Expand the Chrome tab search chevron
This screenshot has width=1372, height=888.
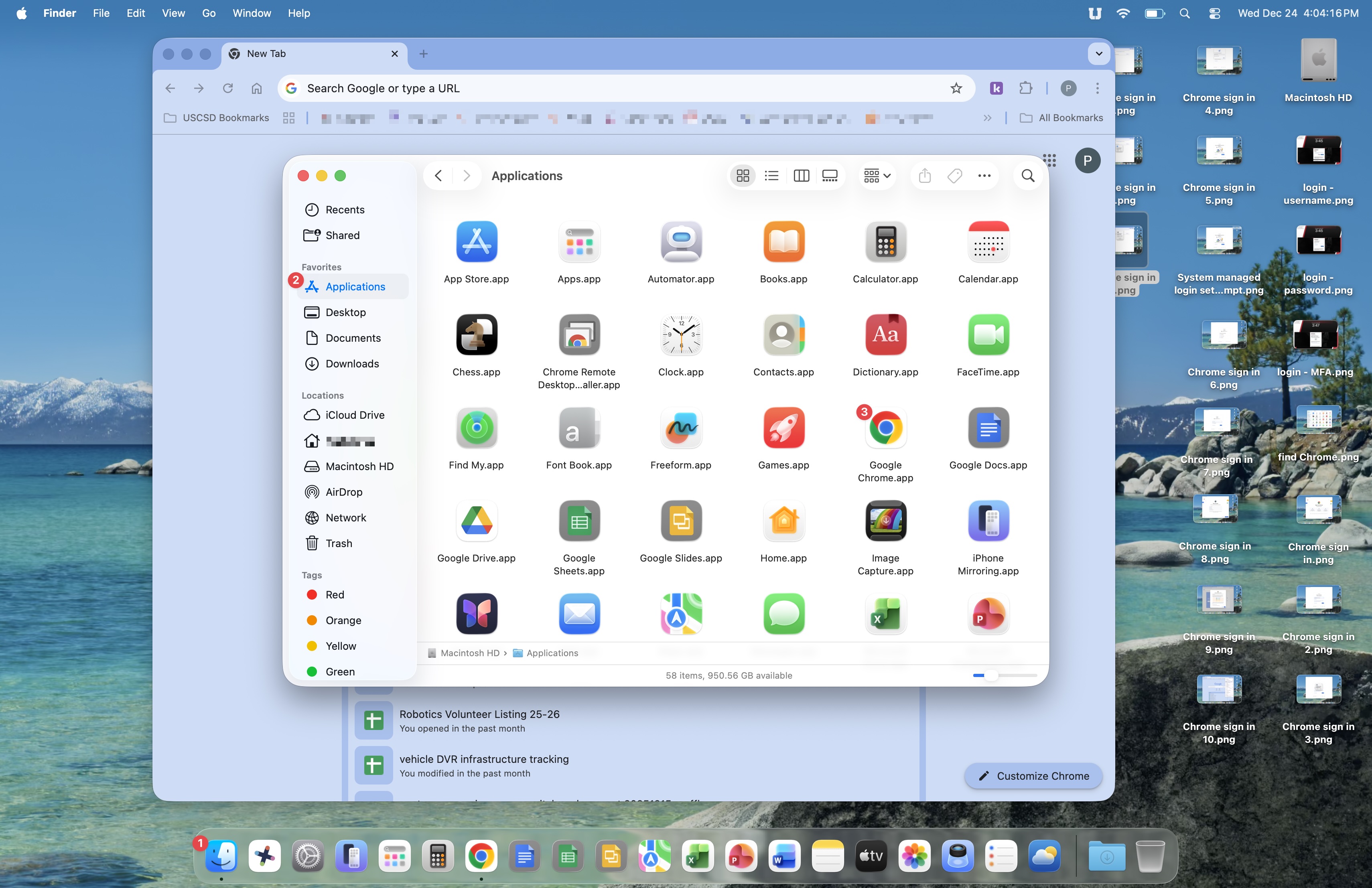click(x=1099, y=54)
